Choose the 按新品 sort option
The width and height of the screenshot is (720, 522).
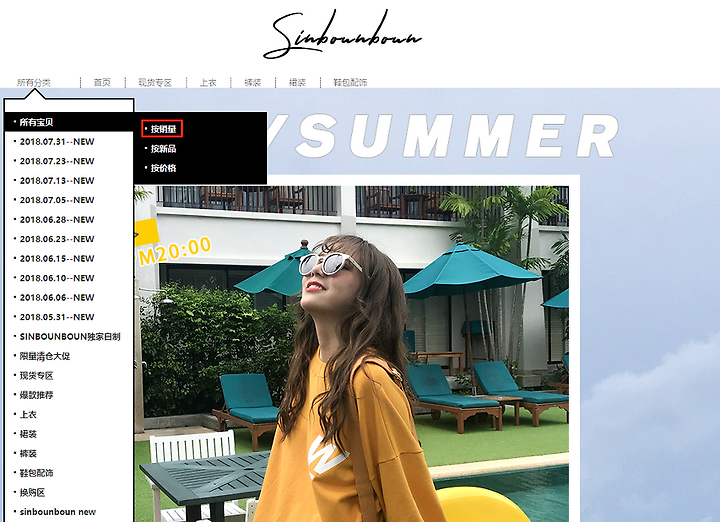(x=163, y=149)
